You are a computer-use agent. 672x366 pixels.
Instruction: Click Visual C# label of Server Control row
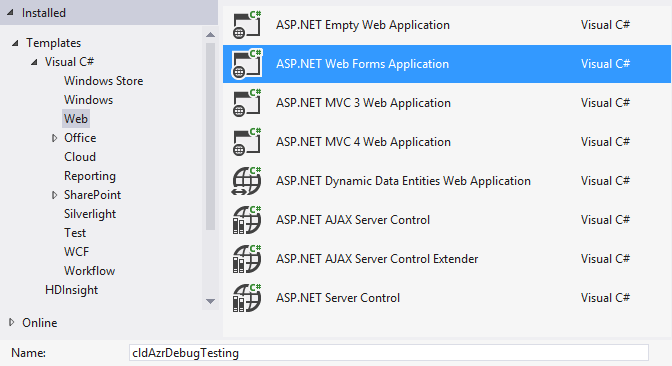click(x=605, y=298)
